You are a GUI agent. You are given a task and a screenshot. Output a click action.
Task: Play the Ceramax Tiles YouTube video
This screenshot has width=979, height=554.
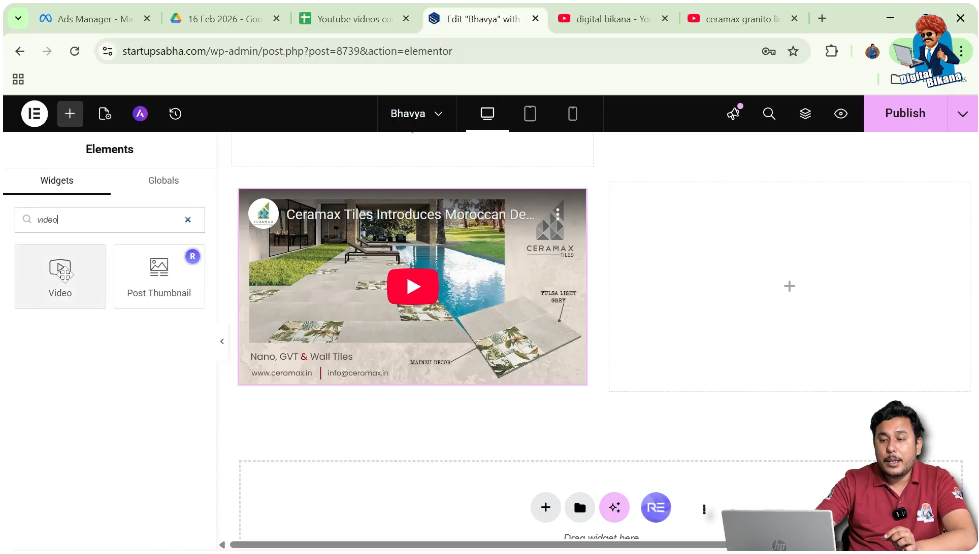pyautogui.click(x=413, y=287)
